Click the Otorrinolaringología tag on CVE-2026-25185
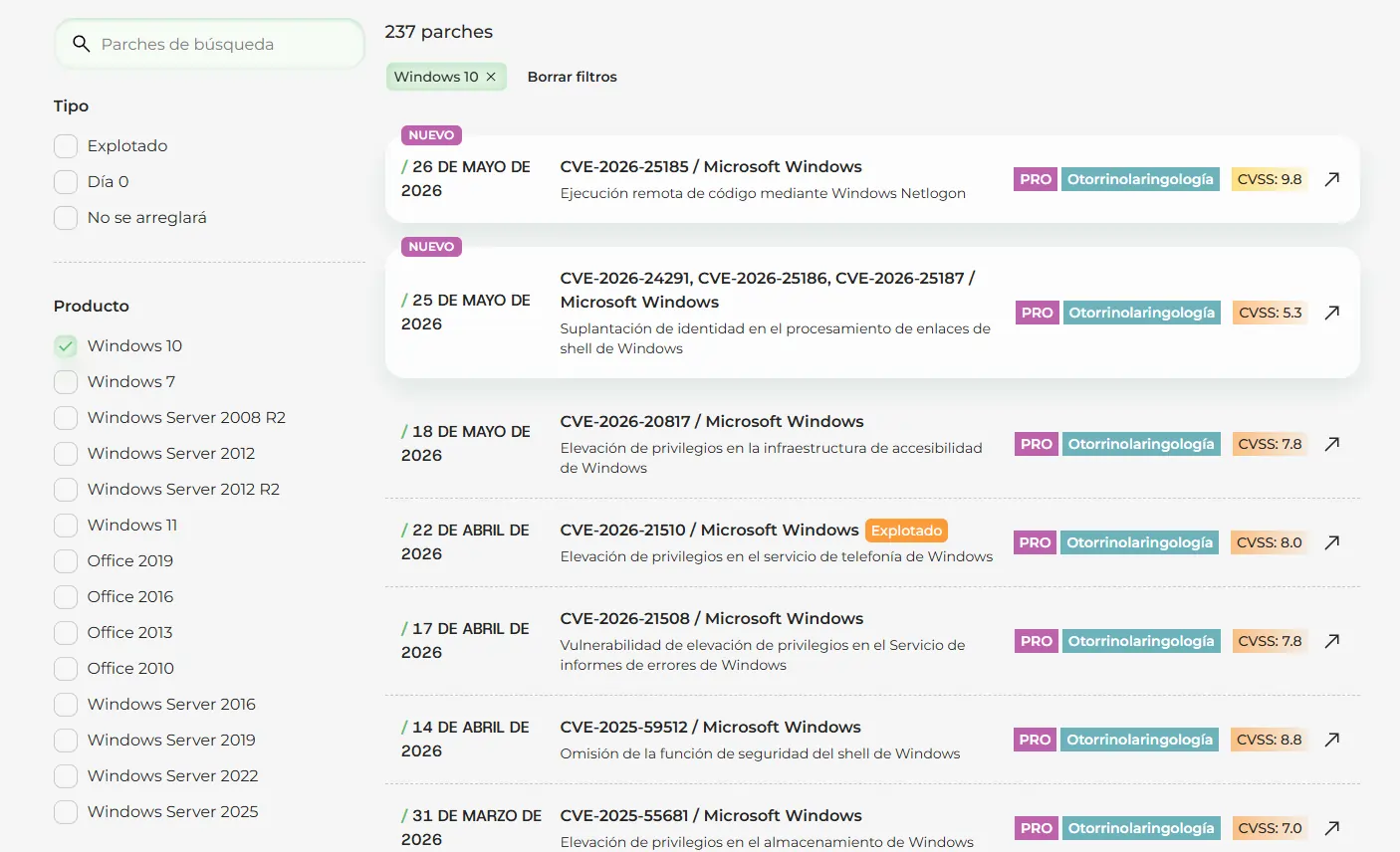1400x852 pixels. (1140, 179)
